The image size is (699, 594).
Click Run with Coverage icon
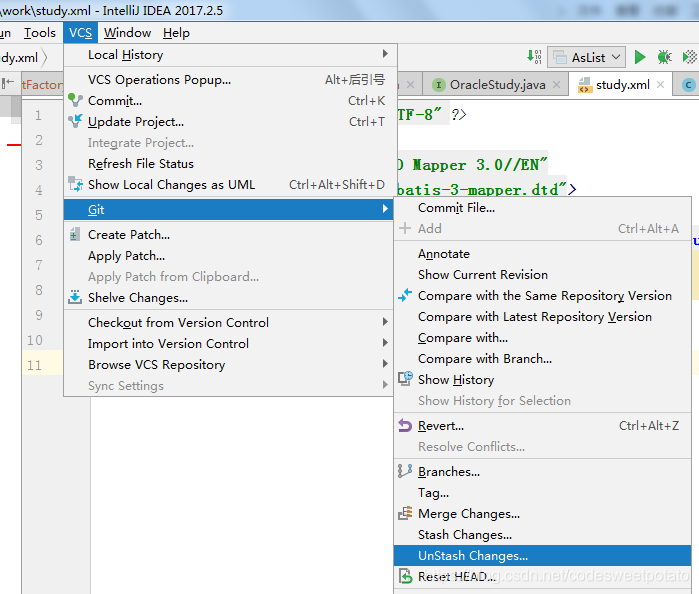(x=689, y=57)
